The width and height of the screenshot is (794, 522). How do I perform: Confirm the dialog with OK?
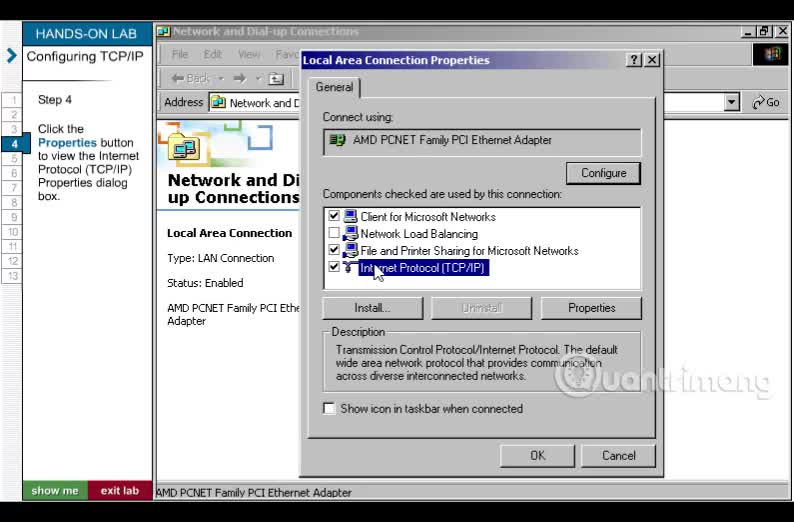point(537,456)
